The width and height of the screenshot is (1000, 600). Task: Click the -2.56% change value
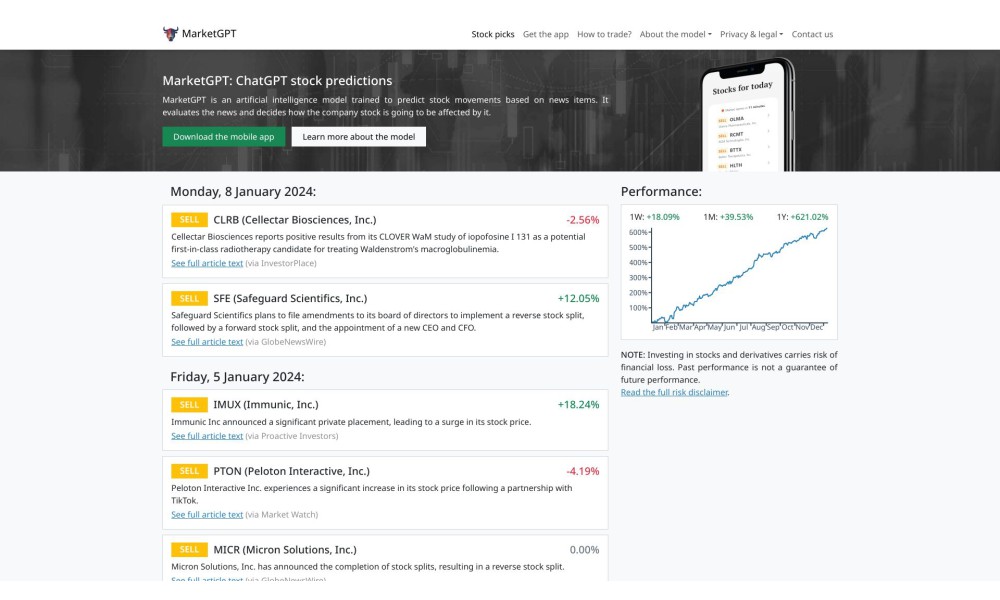coord(582,220)
